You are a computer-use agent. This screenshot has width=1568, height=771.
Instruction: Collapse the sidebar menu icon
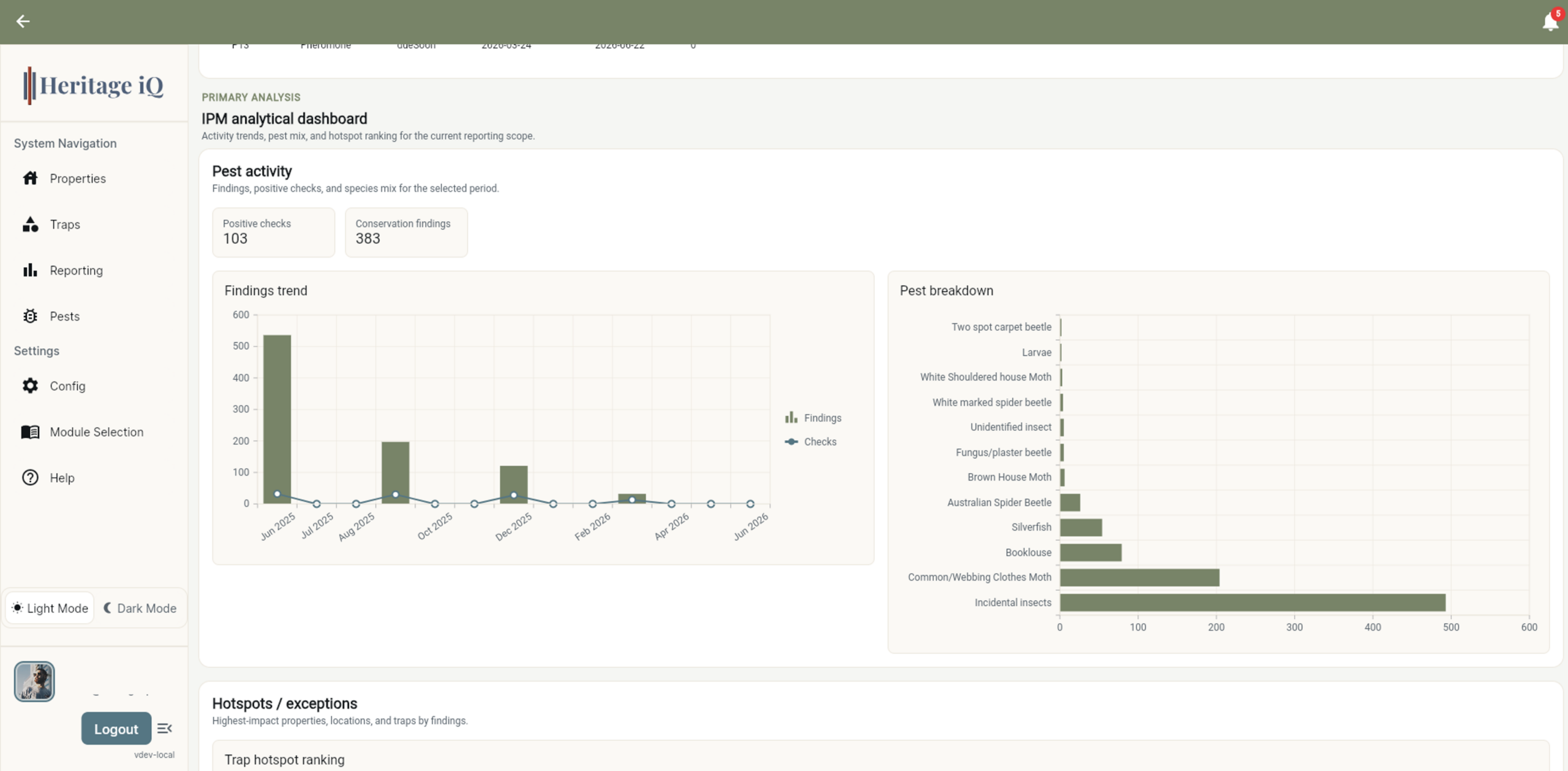[x=164, y=729]
